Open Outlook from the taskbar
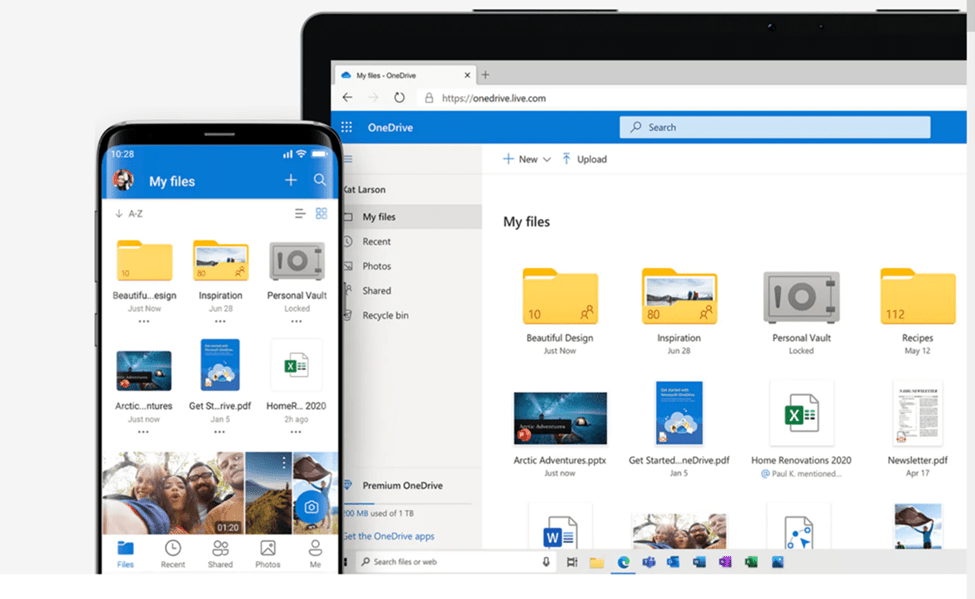Image resolution: width=975 pixels, height=599 pixels. [673, 562]
